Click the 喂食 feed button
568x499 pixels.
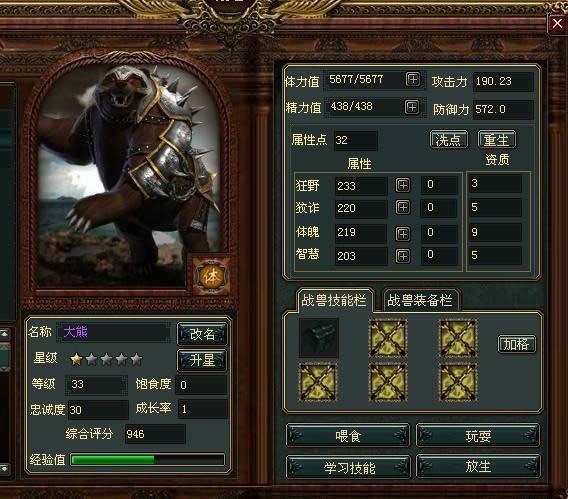tap(348, 436)
